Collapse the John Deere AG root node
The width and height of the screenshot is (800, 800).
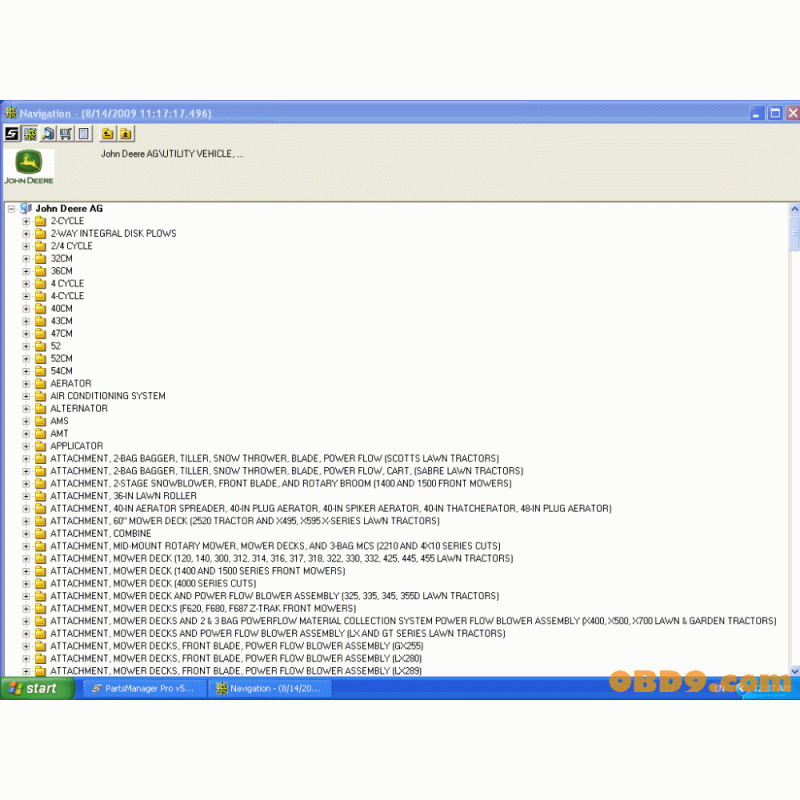click(x=11, y=209)
